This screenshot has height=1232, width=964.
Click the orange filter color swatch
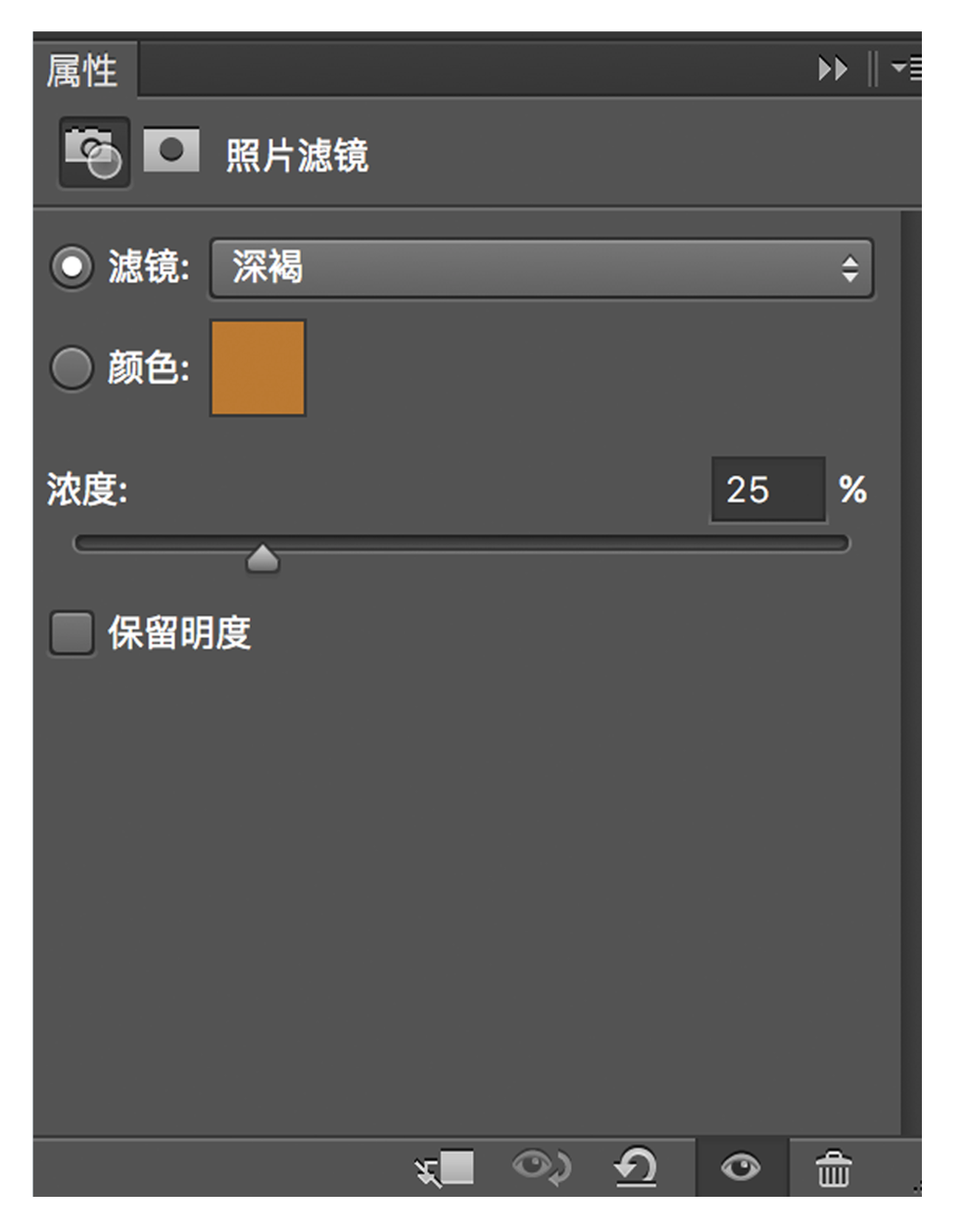tap(259, 368)
